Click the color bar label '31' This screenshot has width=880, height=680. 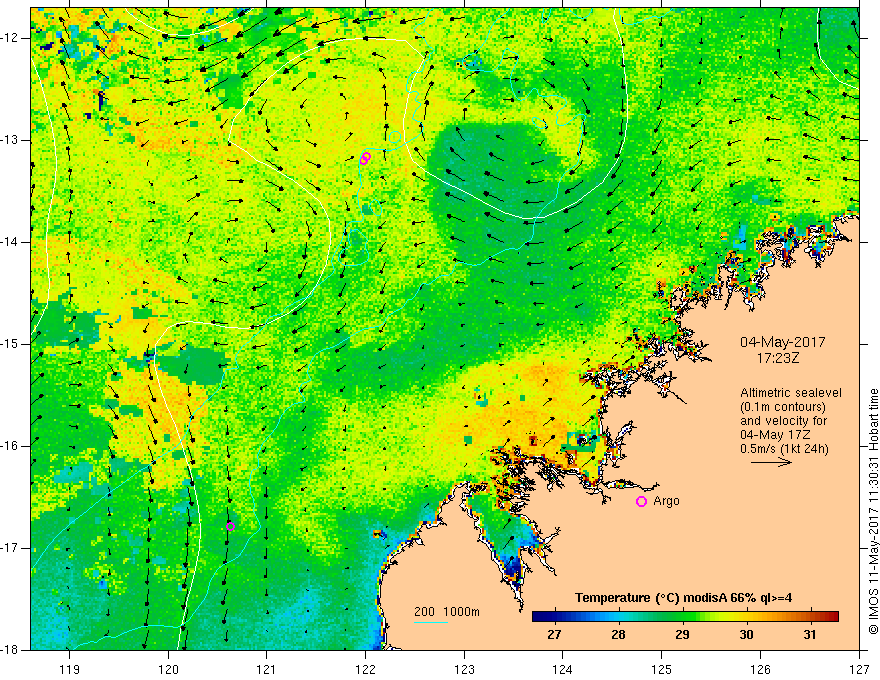[x=809, y=635]
